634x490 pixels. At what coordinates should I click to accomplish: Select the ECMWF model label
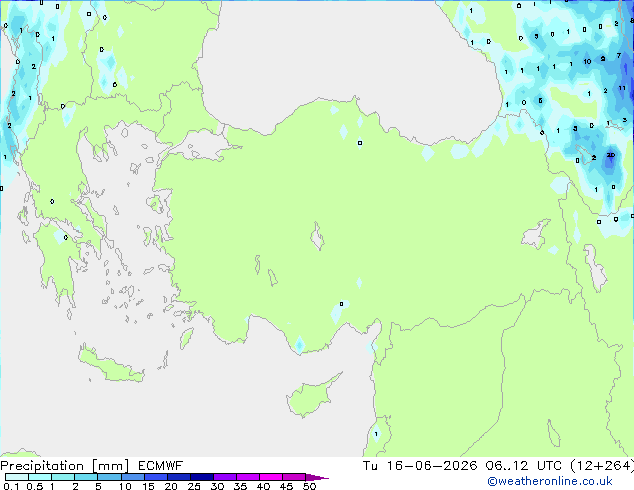(x=161, y=466)
